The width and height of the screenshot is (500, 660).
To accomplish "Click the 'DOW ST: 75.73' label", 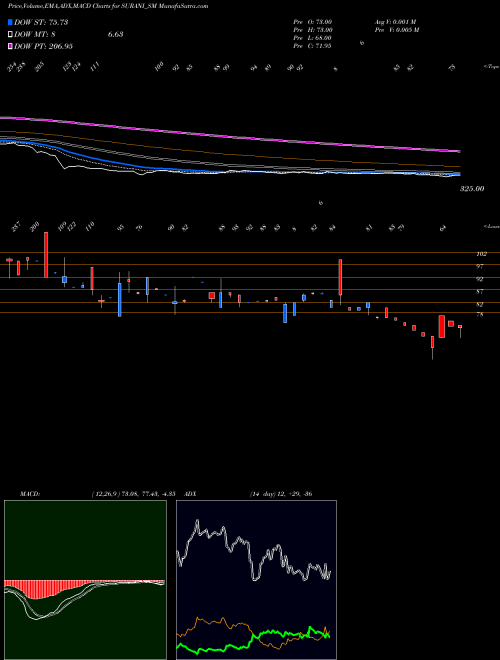I will [x=41, y=22].
